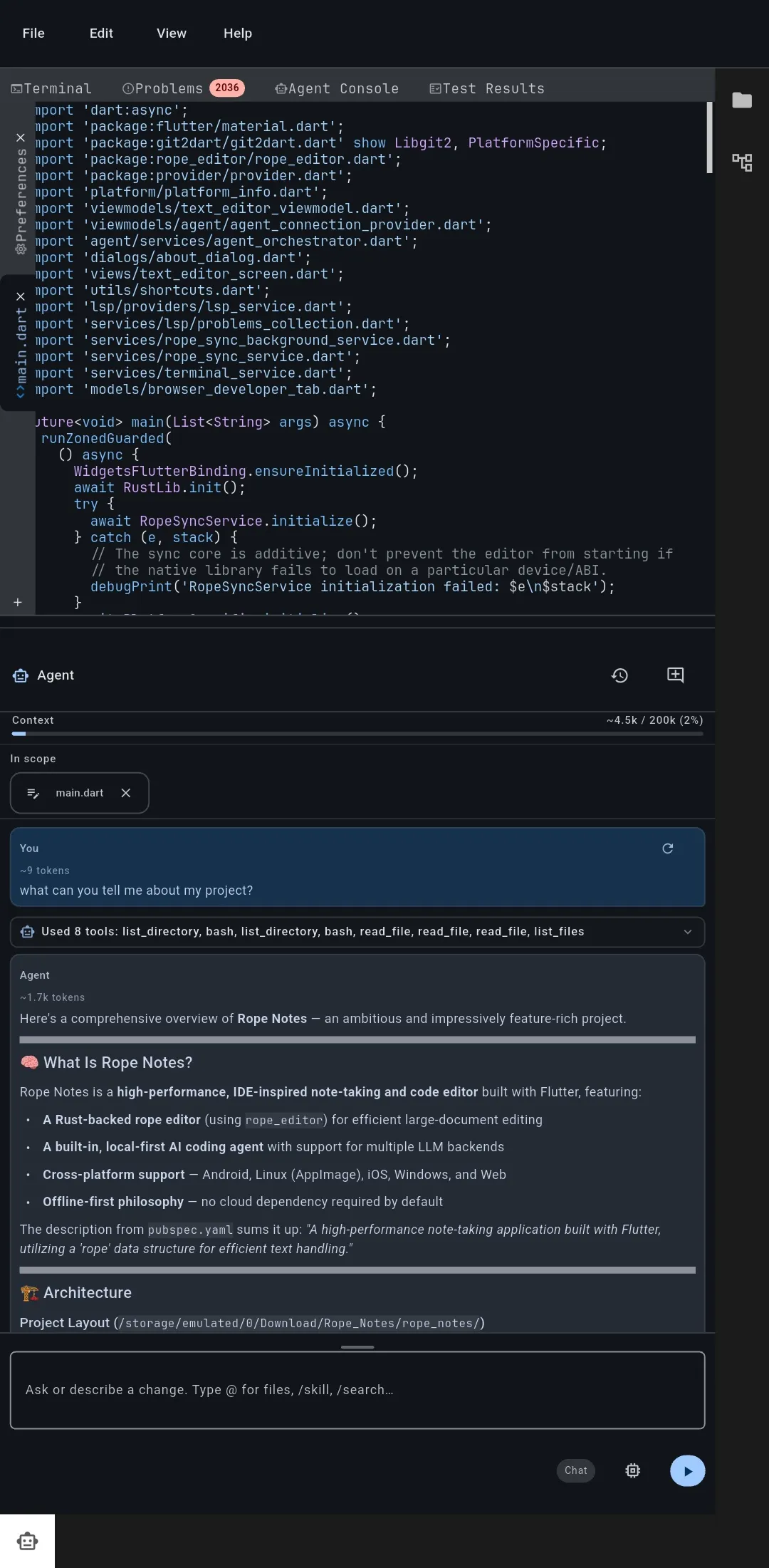This screenshot has width=769, height=1568.
Task: Open the View menu
Action: pos(172,33)
